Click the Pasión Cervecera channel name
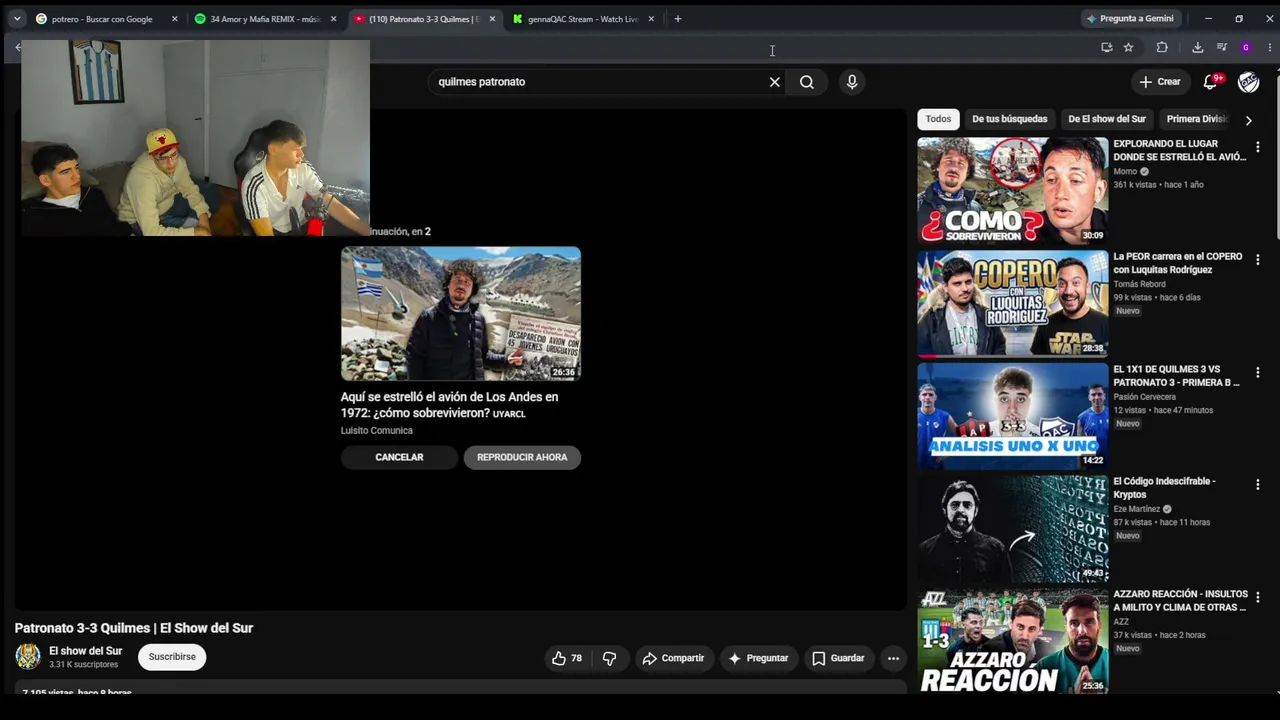 (x=1145, y=397)
